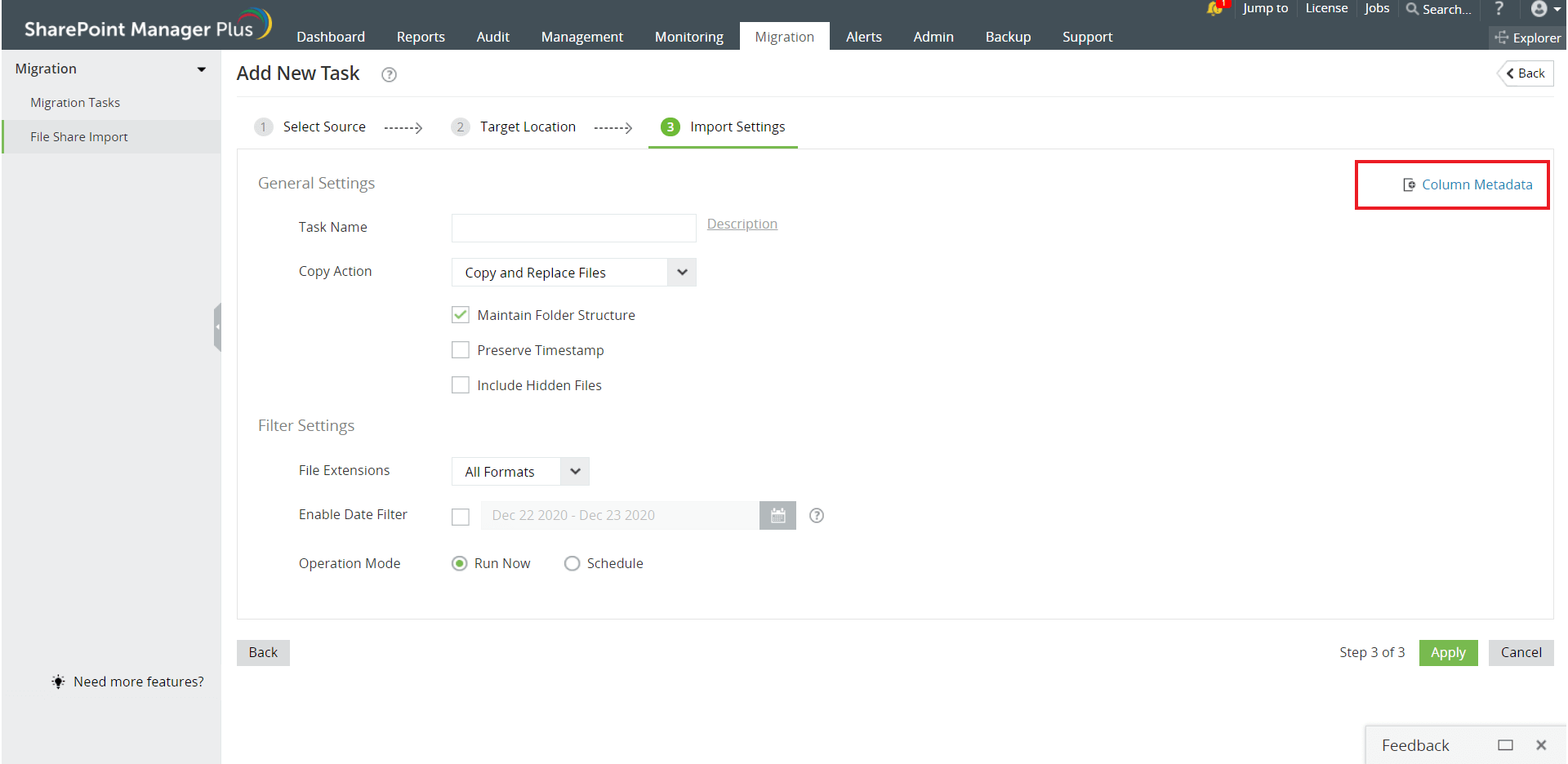
Task: Show help for the date filter
Action: [817, 515]
